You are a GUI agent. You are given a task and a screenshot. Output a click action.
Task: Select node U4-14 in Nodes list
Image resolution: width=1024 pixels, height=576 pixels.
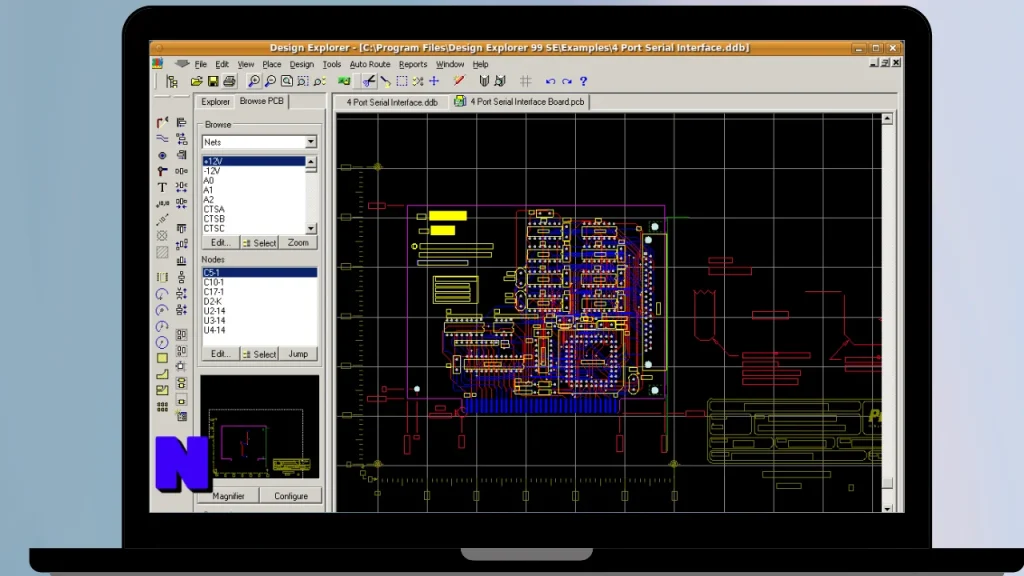click(x=259, y=330)
